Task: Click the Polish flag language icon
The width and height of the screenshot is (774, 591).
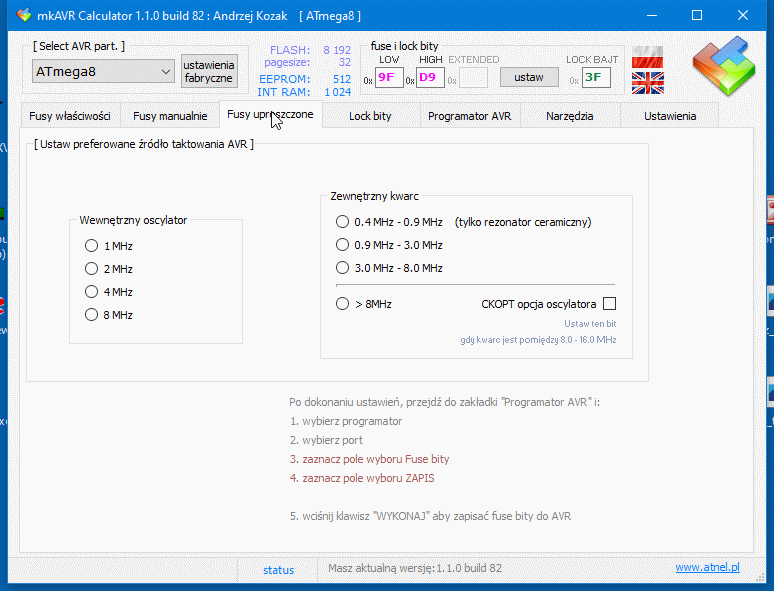Action: tap(648, 55)
